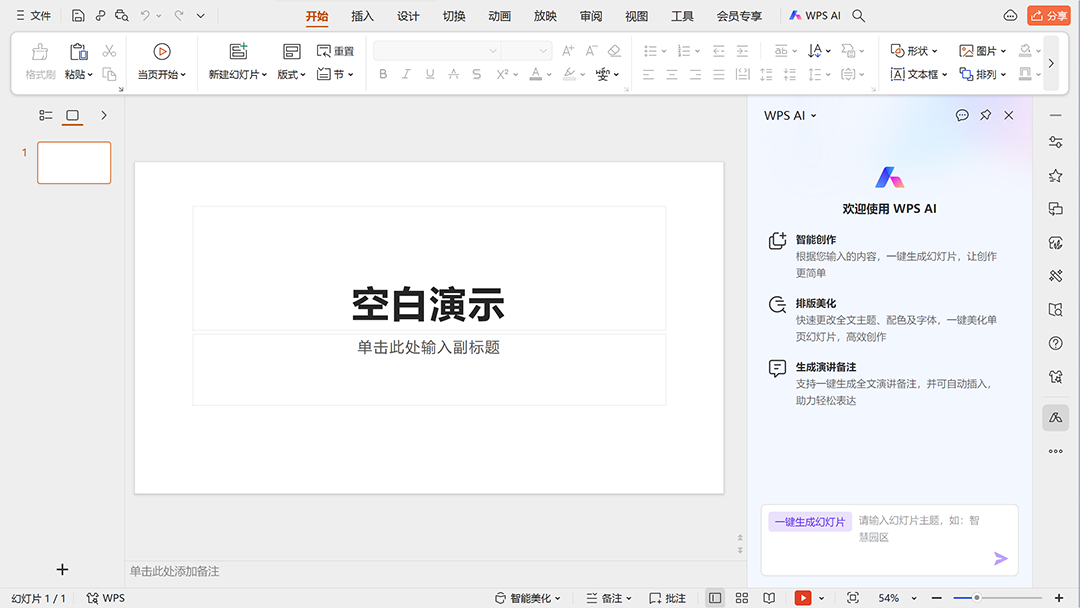The height and width of the screenshot is (608, 1080).
Task: Switch to slide sorter grid view
Action: coord(742,598)
